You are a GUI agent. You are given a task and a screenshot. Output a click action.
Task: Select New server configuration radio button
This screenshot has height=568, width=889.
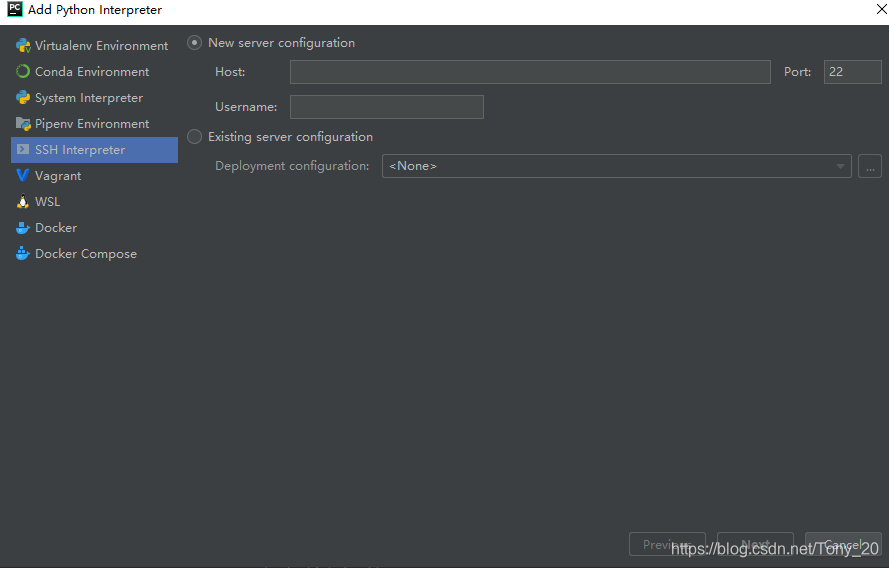click(x=194, y=43)
